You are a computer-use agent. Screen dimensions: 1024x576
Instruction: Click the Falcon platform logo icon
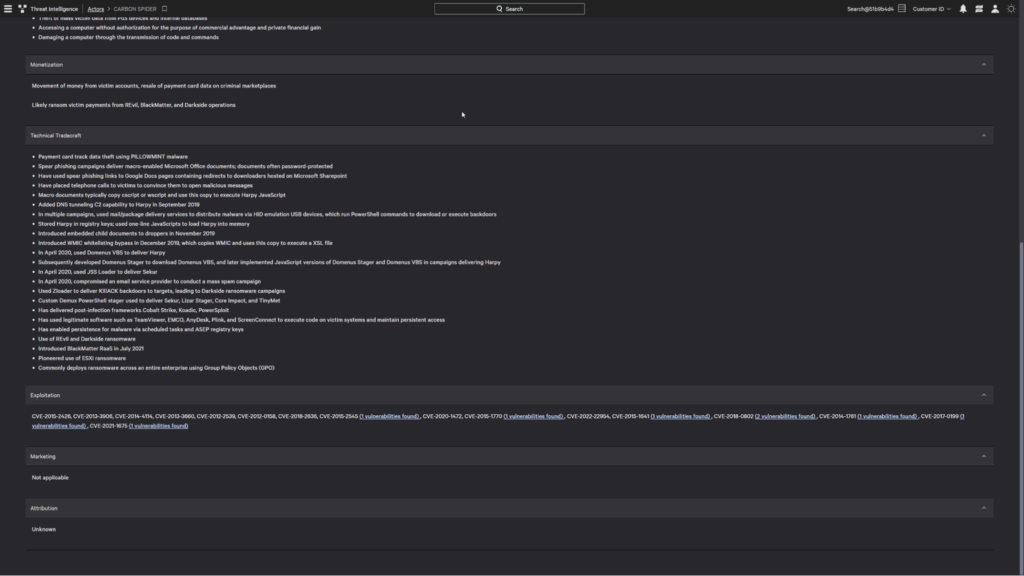coord(23,9)
